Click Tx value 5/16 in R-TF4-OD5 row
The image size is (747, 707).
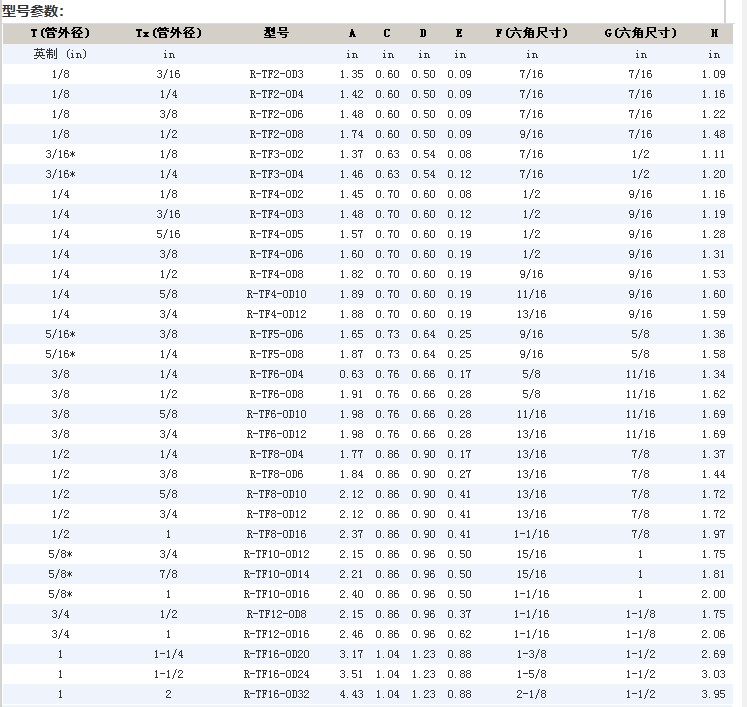[168, 234]
